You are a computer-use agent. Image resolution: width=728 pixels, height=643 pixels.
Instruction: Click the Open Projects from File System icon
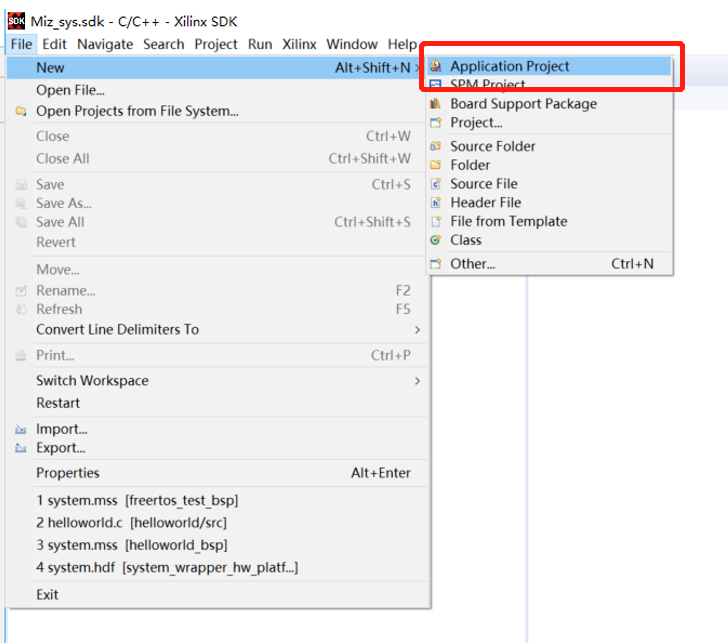pos(21,111)
